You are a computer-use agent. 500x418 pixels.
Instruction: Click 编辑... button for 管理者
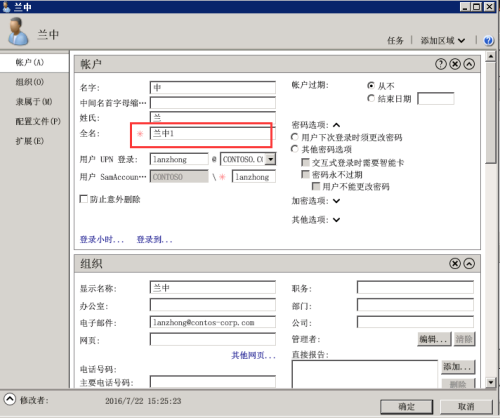[x=434, y=339]
